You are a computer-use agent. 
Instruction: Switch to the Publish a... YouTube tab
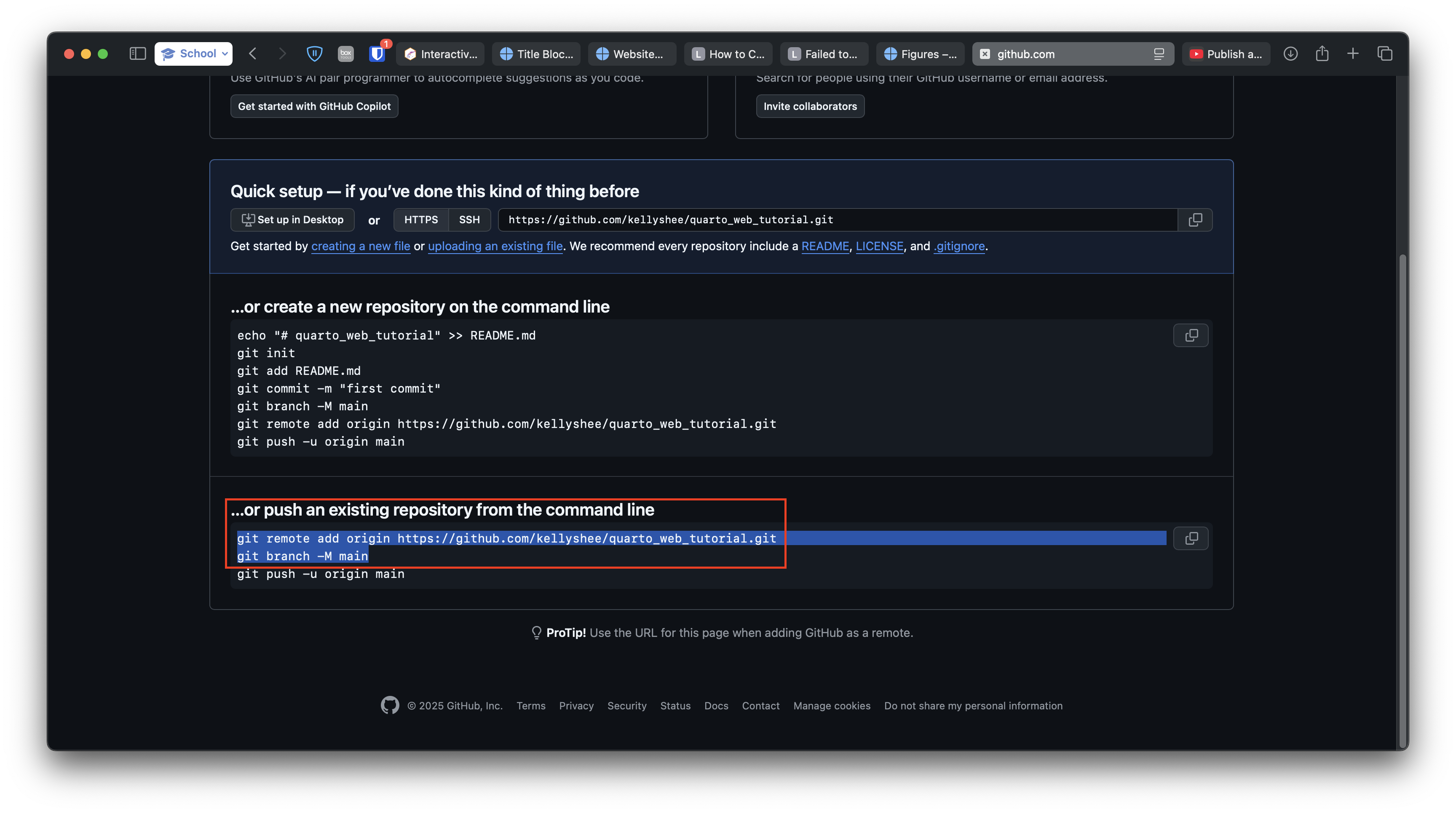tap(1226, 54)
